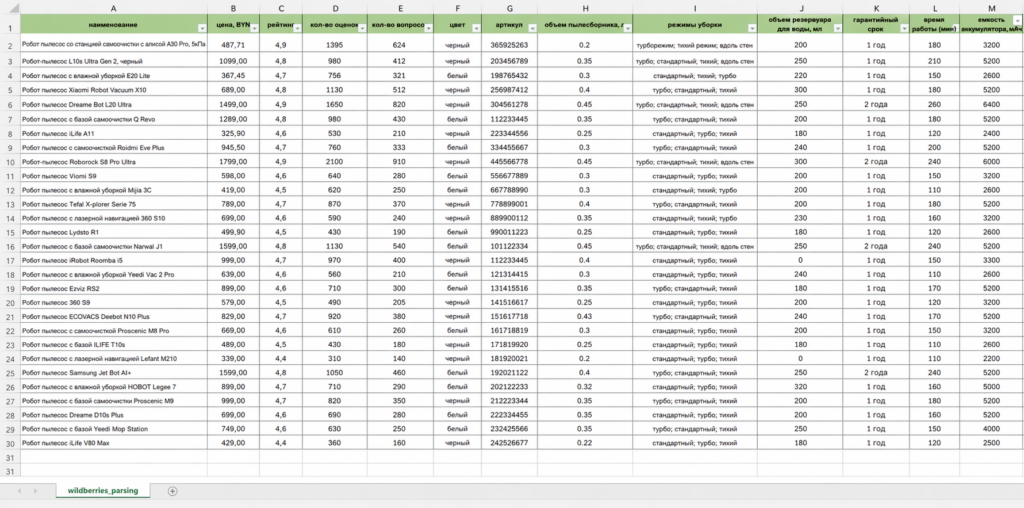This screenshot has height=508, width=1024.
Task: Open filter dropdown for режимы уборки column
Action: [752, 29]
